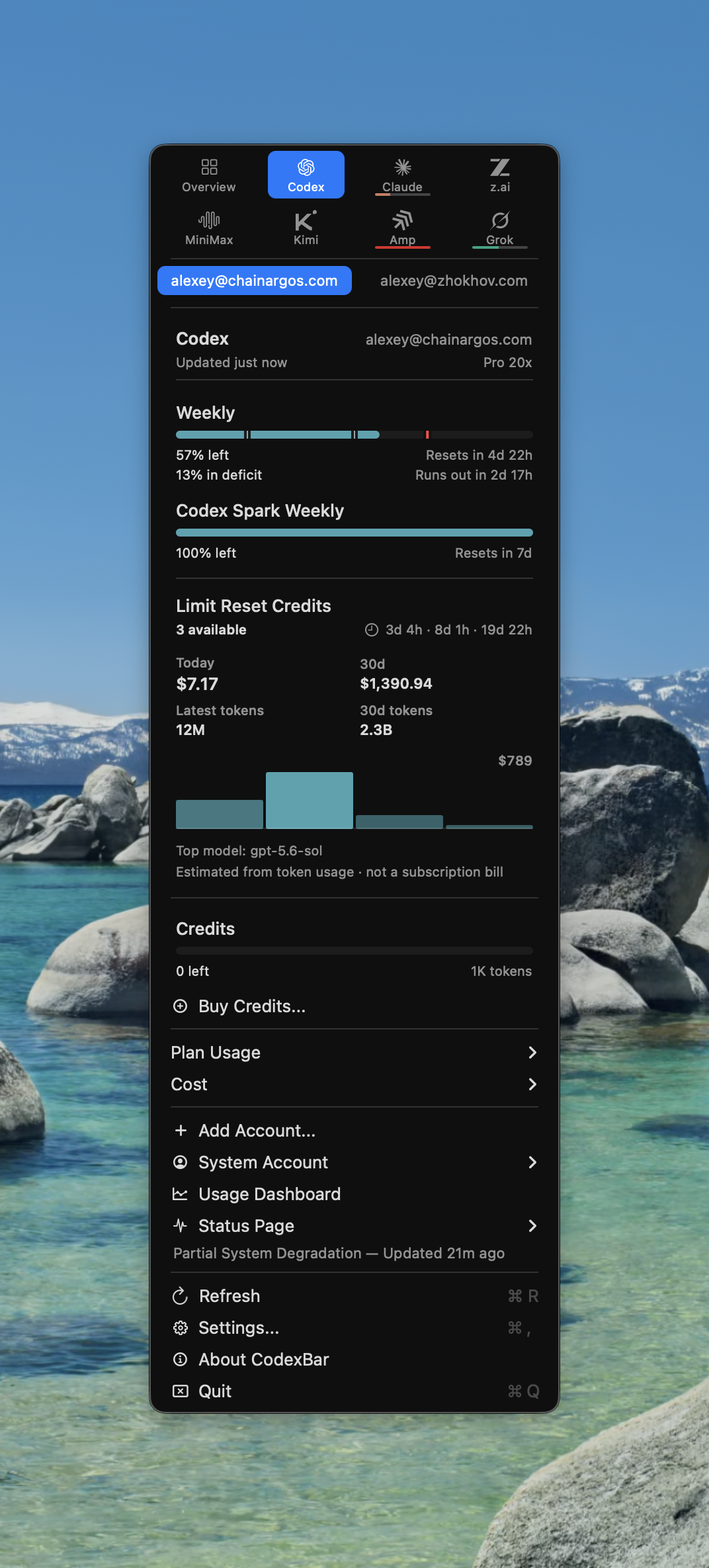This screenshot has width=709, height=1568.
Task: Click Latest tokens '12M' value
Action: tap(190, 730)
